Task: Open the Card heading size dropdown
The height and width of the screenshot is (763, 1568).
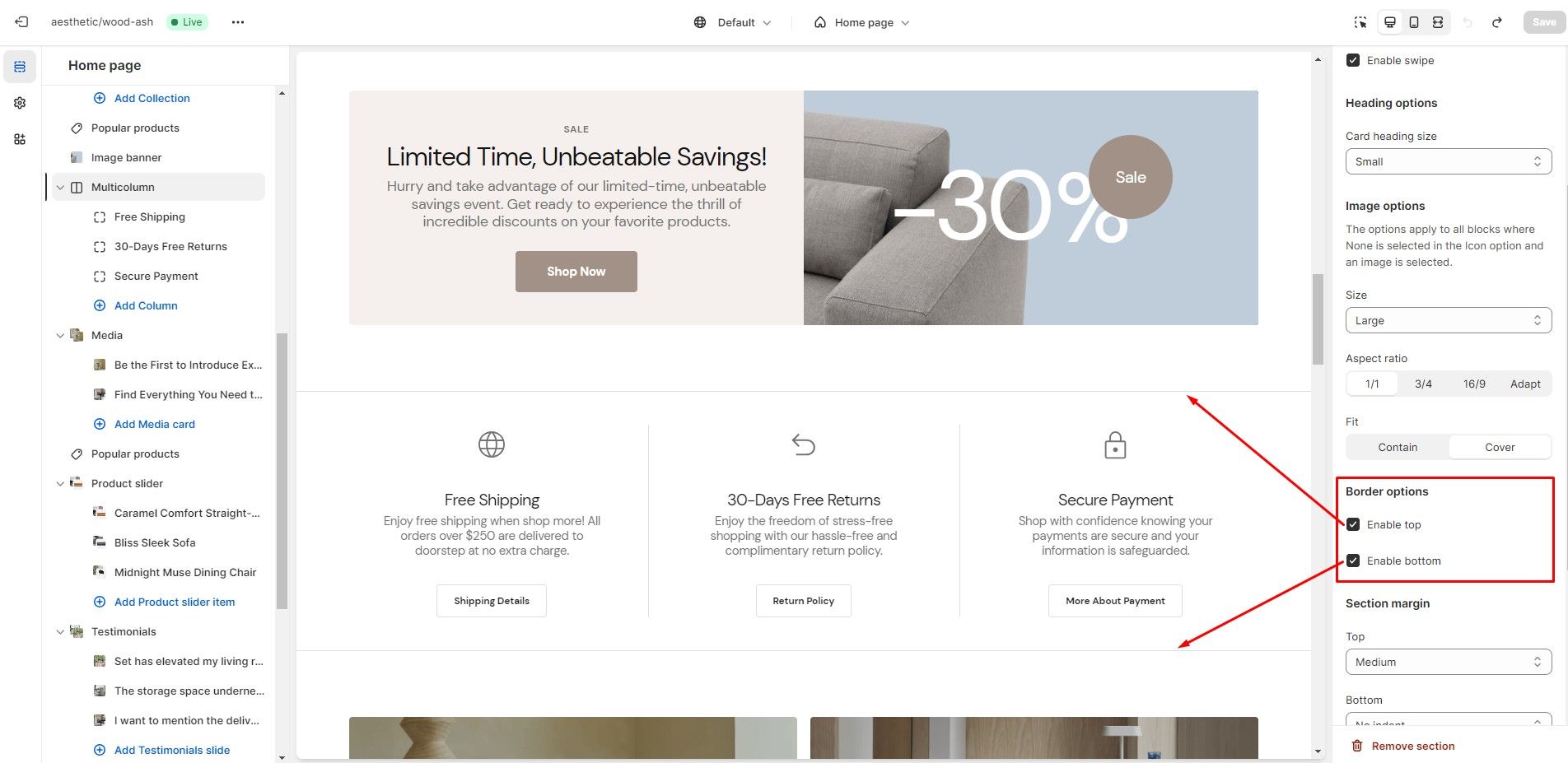Action: (1449, 161)
